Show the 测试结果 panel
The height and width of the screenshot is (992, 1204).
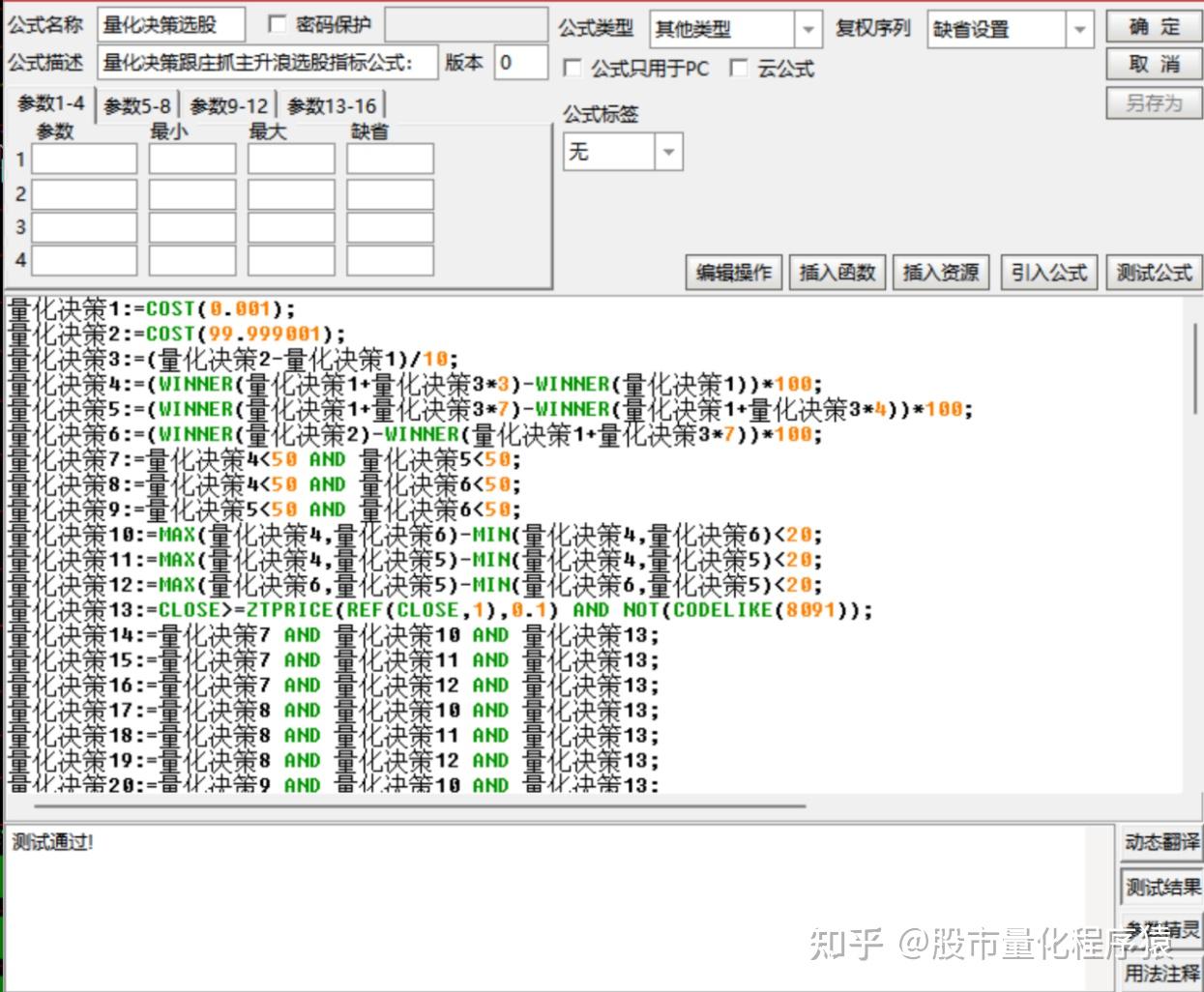tap(1161, 886)
